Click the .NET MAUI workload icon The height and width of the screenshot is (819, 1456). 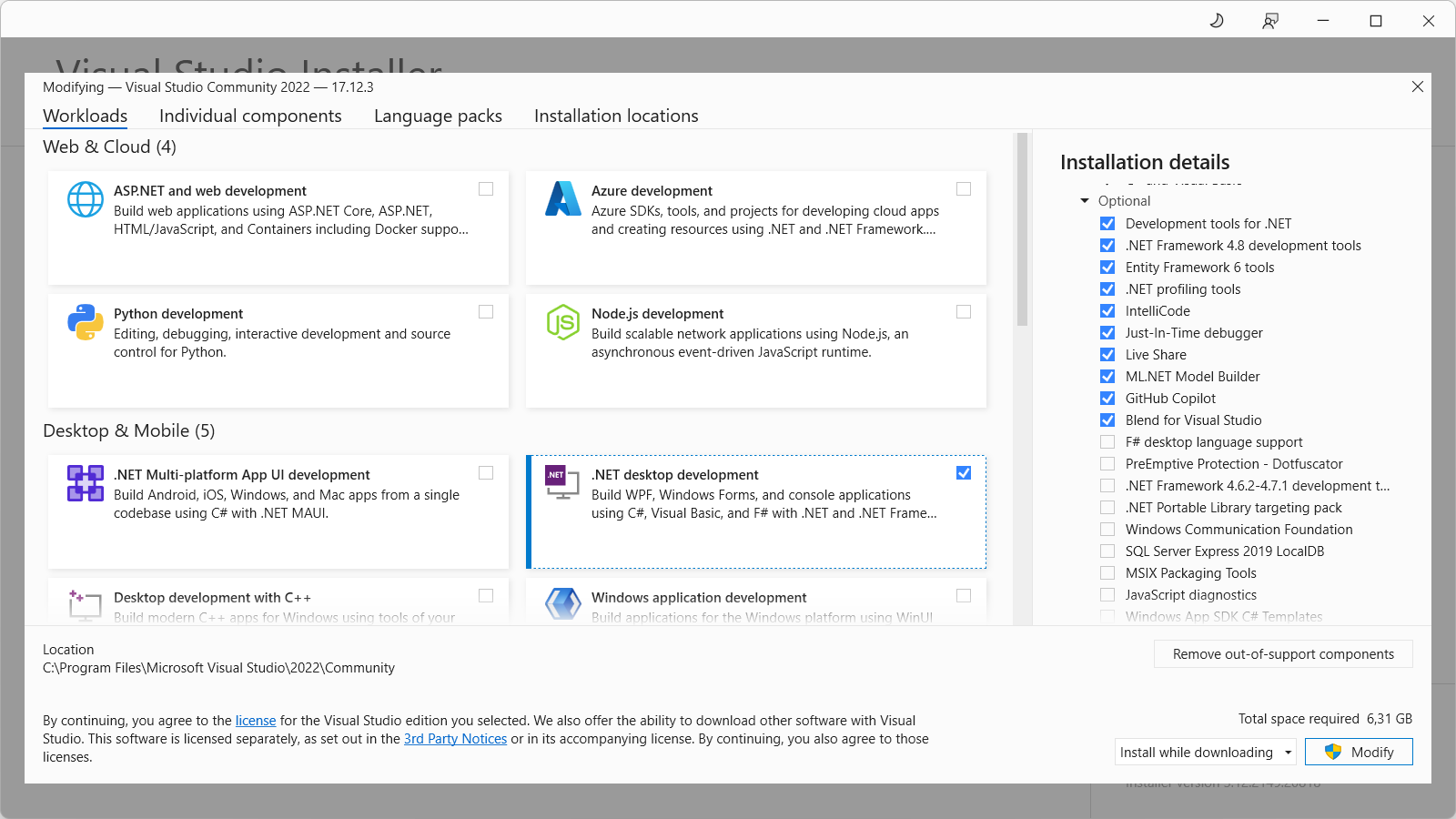(86, 483)
